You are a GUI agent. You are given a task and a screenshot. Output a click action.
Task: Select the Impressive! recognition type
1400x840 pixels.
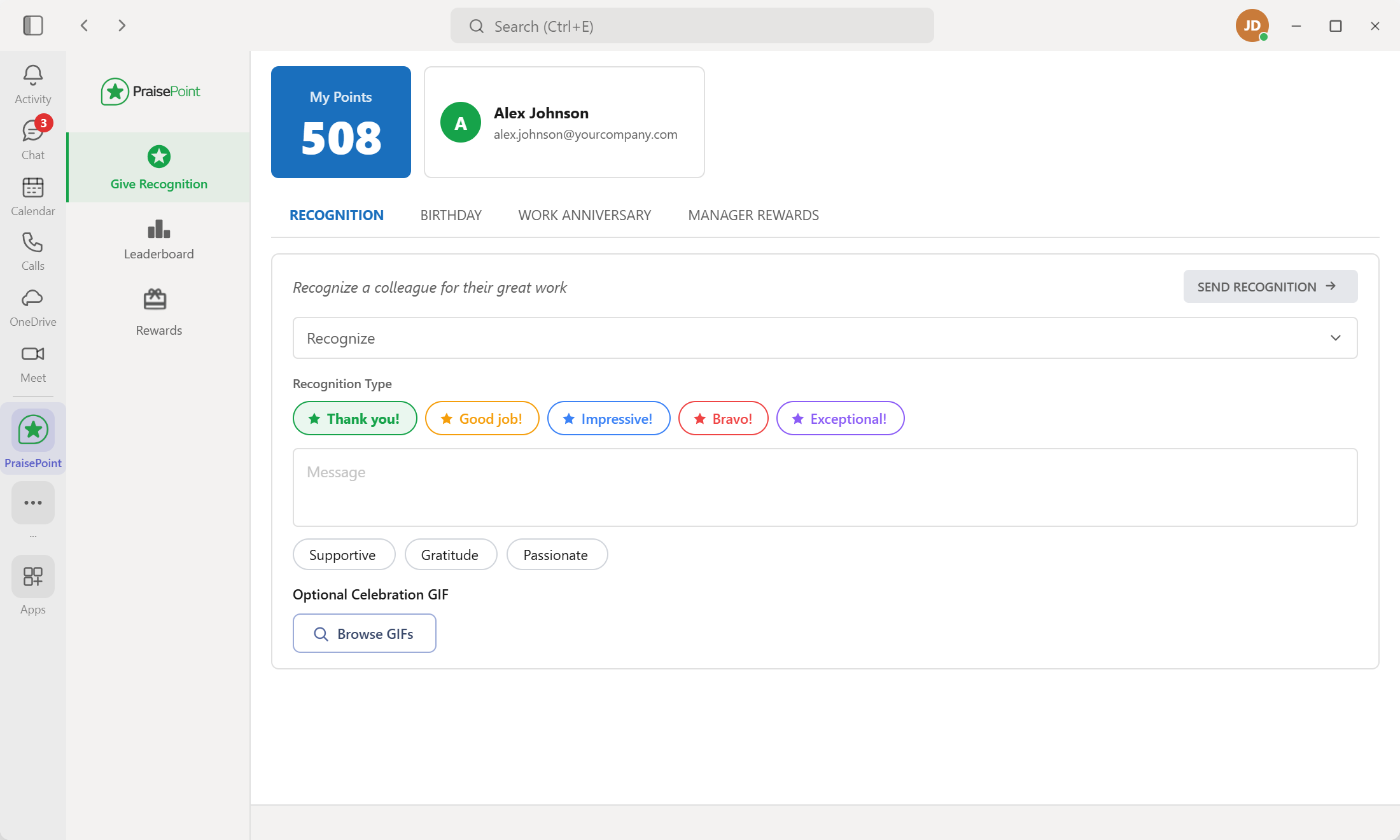coord(609,418)
